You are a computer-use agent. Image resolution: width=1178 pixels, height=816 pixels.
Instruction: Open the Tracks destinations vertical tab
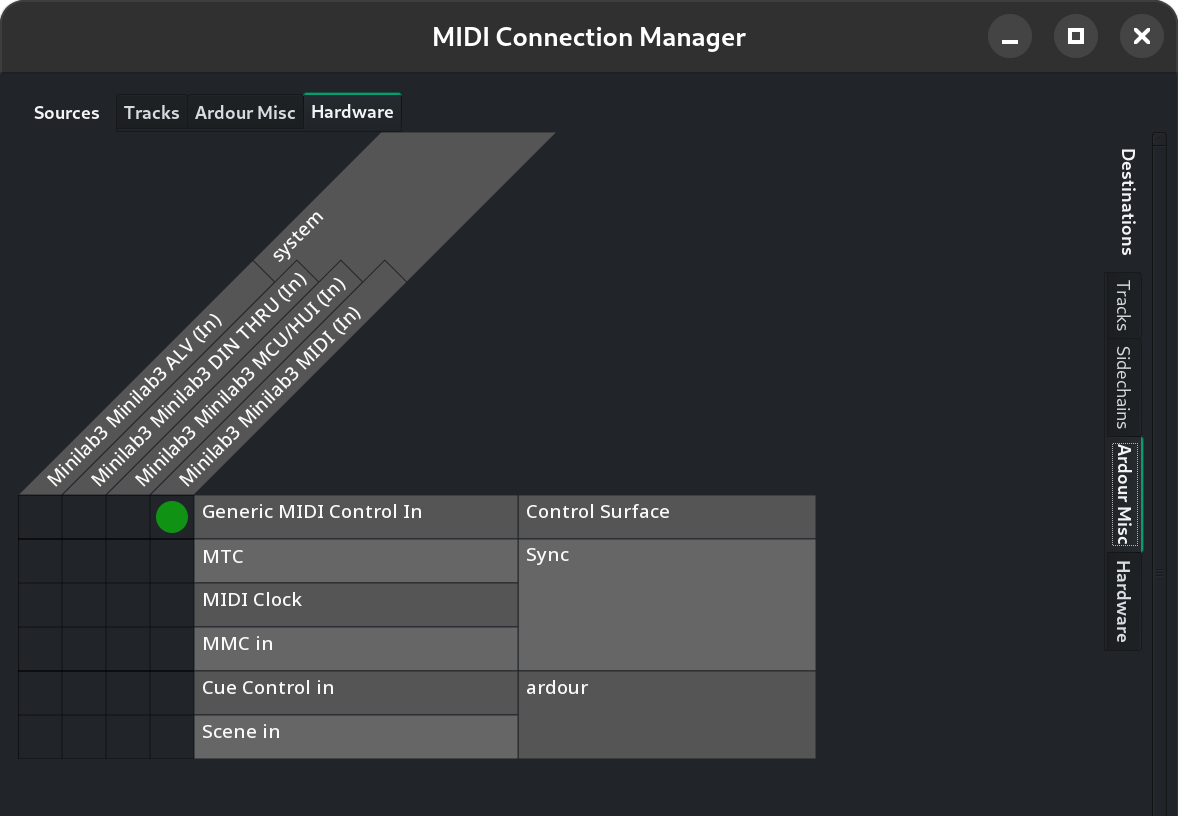pyautogui.click(x=1123, y=305)
